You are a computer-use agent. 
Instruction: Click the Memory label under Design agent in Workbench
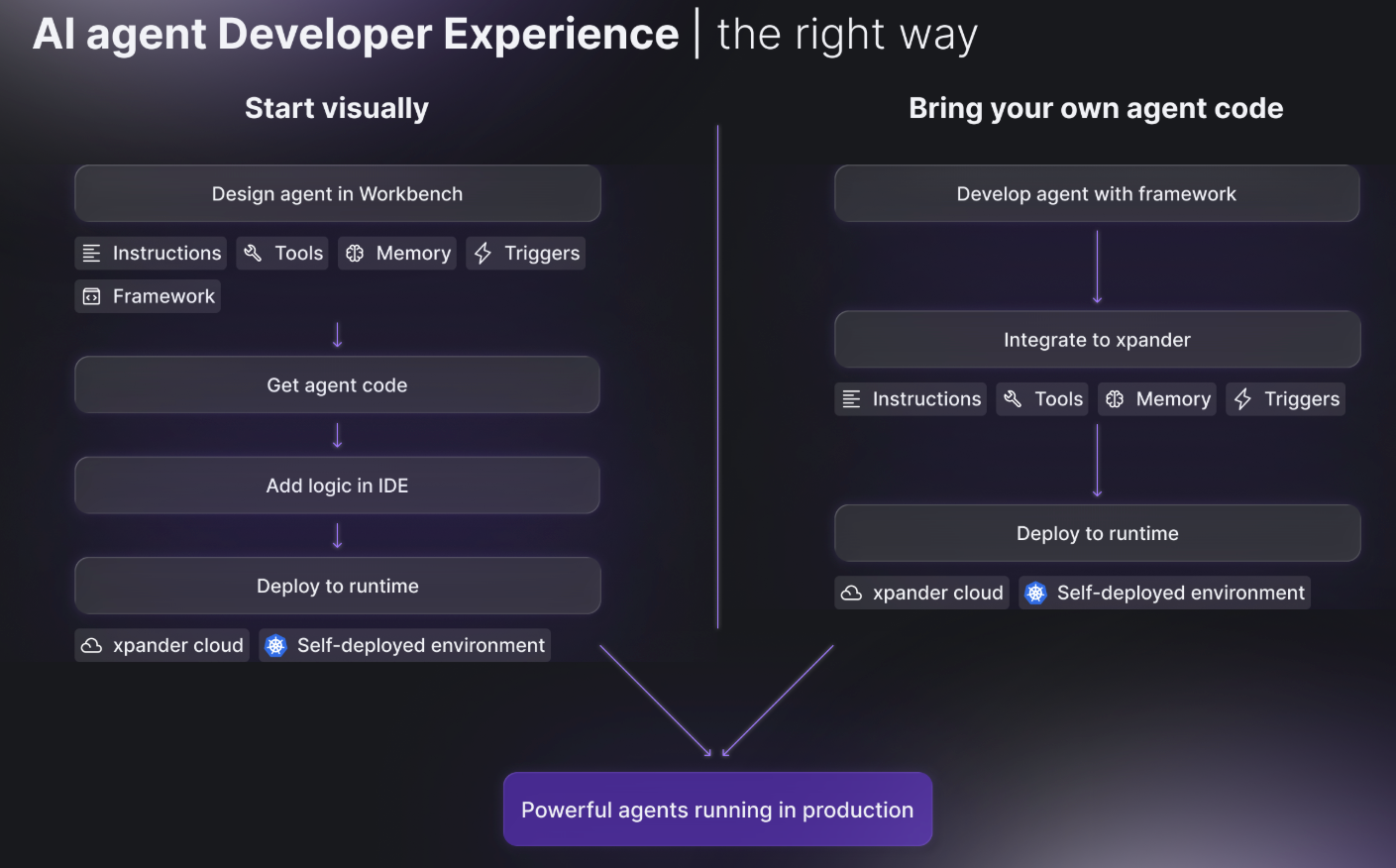pyautogui.click(x=413, y=254)
